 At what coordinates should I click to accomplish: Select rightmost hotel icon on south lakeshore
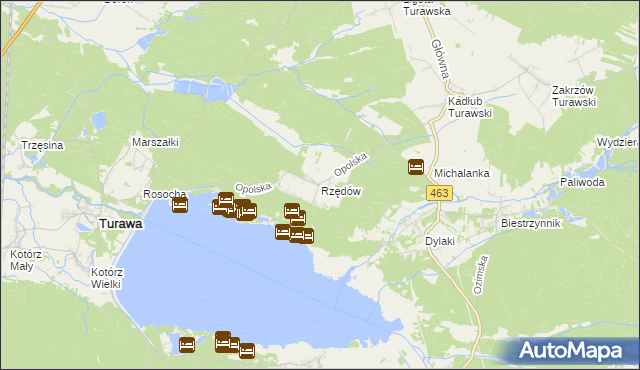[x=247, y=351]
